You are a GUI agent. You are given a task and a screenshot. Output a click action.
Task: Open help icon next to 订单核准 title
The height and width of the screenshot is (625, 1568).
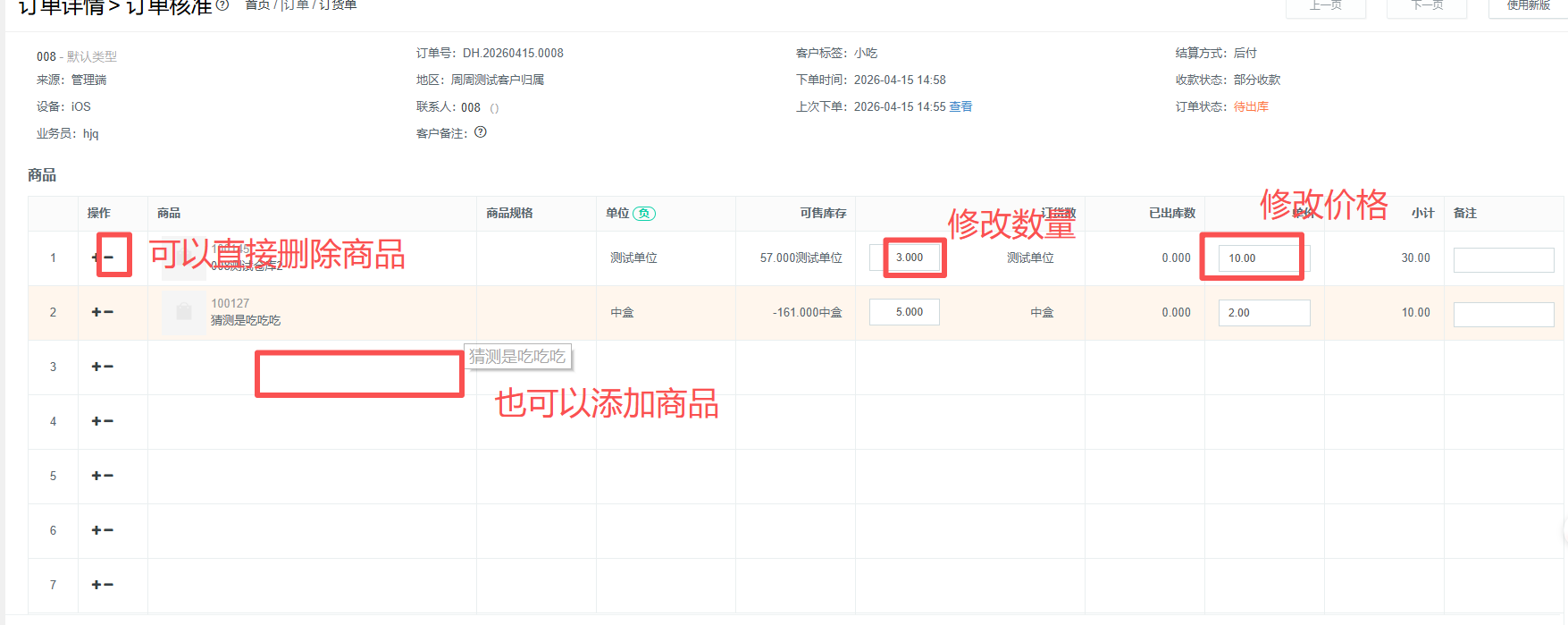[223, 4]
